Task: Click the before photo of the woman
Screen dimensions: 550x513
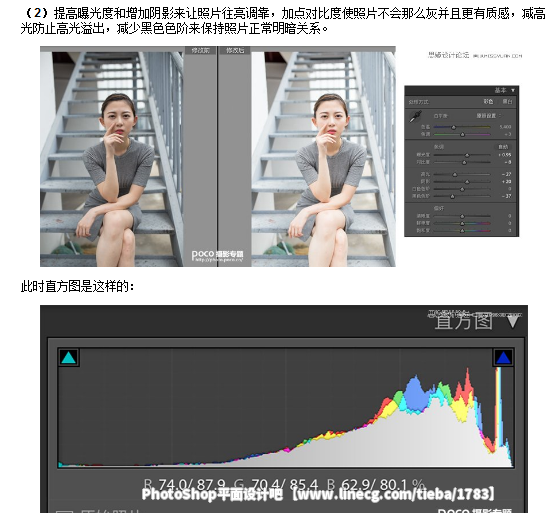Action: click(112, 159)
